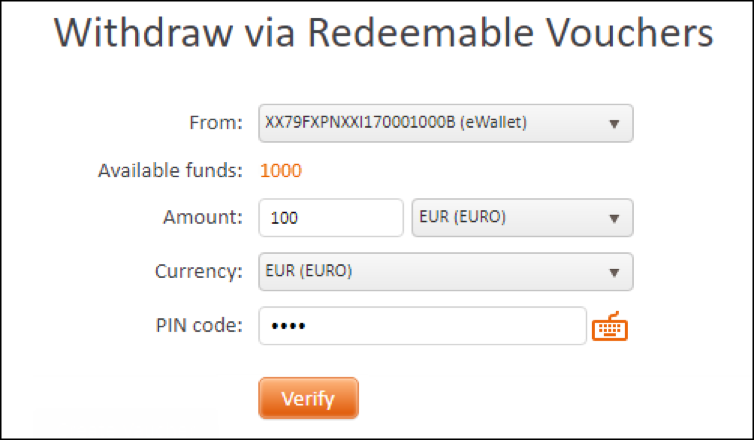Click the Withdraw via Redeemable Vouchers heading
Viewport: 754px width, 440px height.
pos(383,33)
